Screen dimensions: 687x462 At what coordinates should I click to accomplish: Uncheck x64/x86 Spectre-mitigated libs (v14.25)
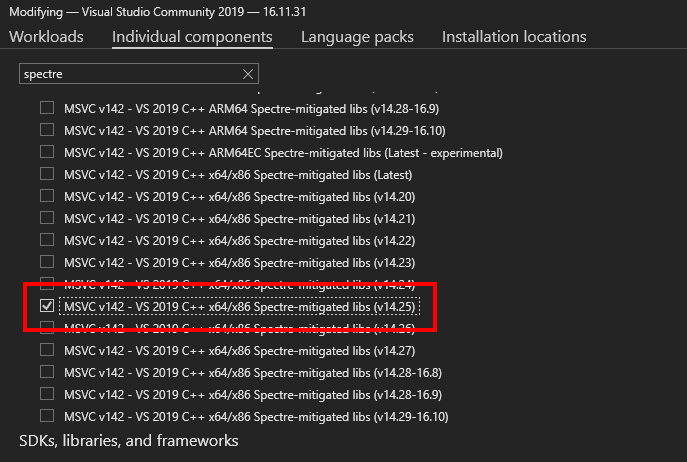47,307
